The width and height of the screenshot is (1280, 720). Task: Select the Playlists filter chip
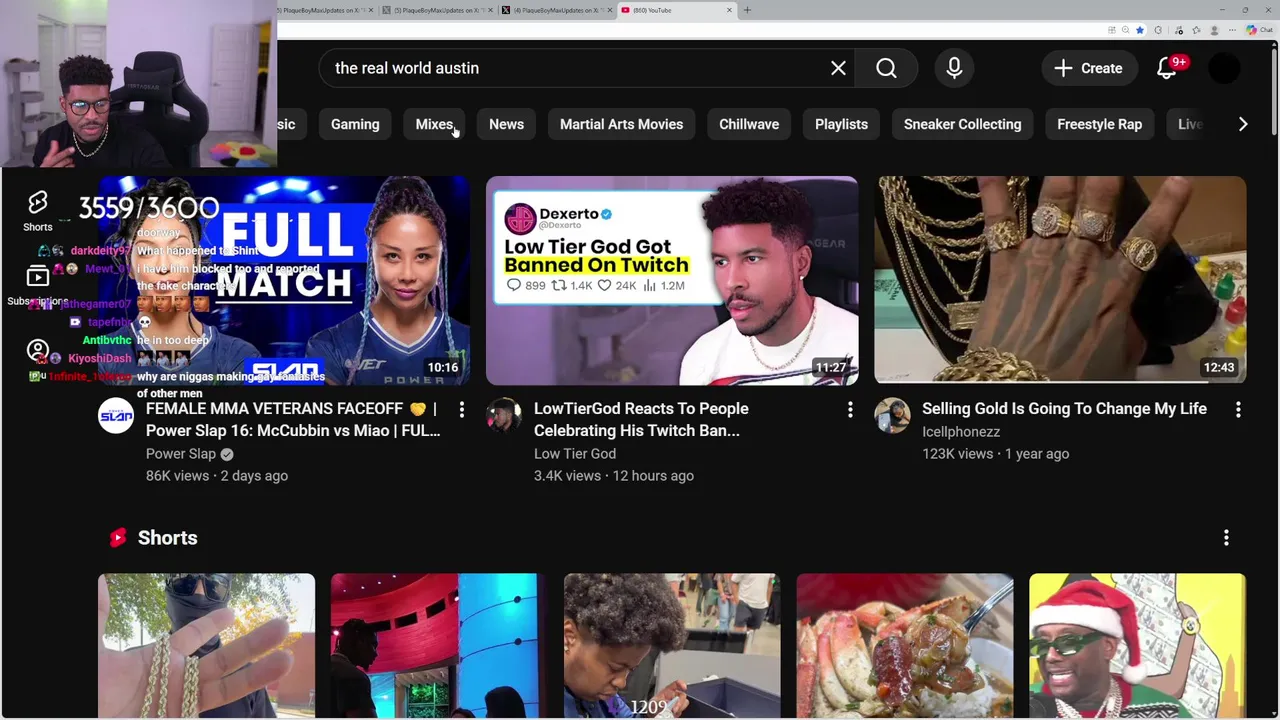click(x=841, y=124)
